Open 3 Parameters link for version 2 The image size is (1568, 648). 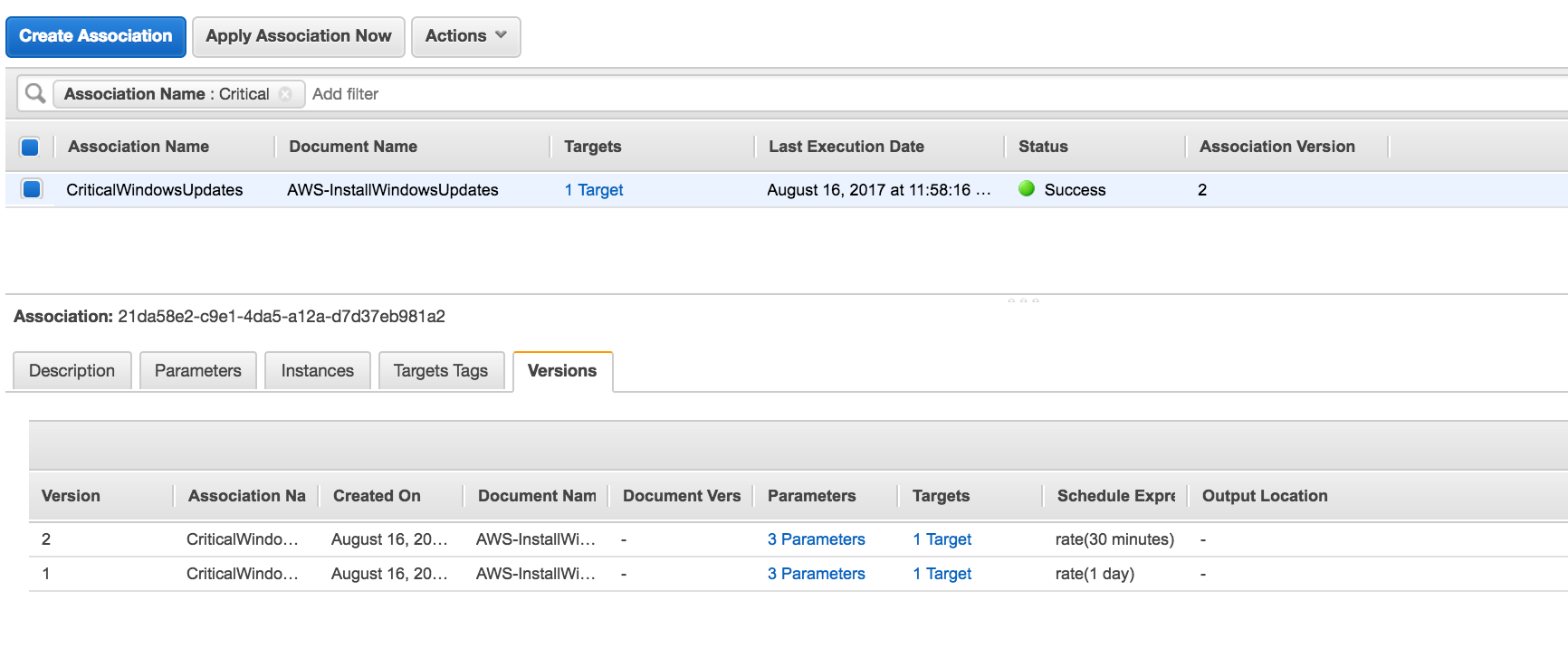816,539
